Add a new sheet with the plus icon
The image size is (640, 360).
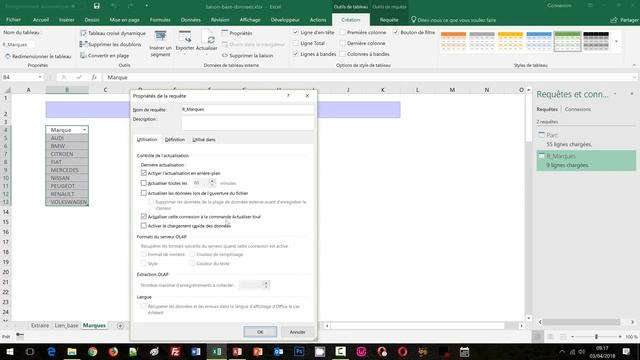tap(120, 326)
